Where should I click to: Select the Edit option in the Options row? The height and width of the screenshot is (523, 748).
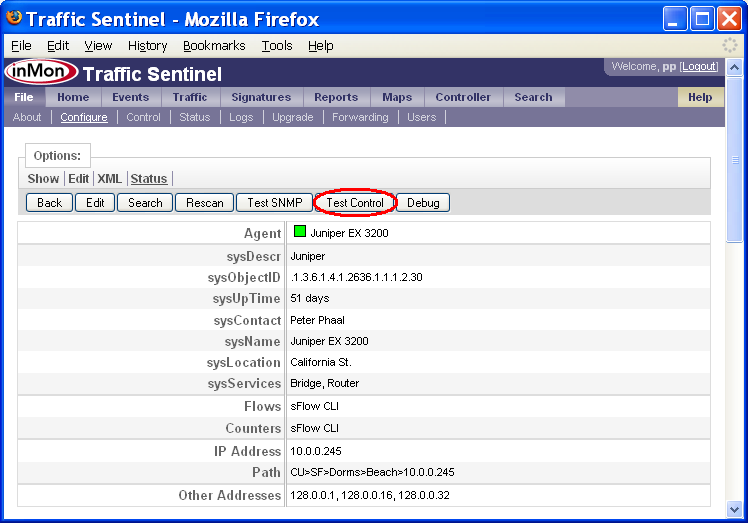point(79,179)
